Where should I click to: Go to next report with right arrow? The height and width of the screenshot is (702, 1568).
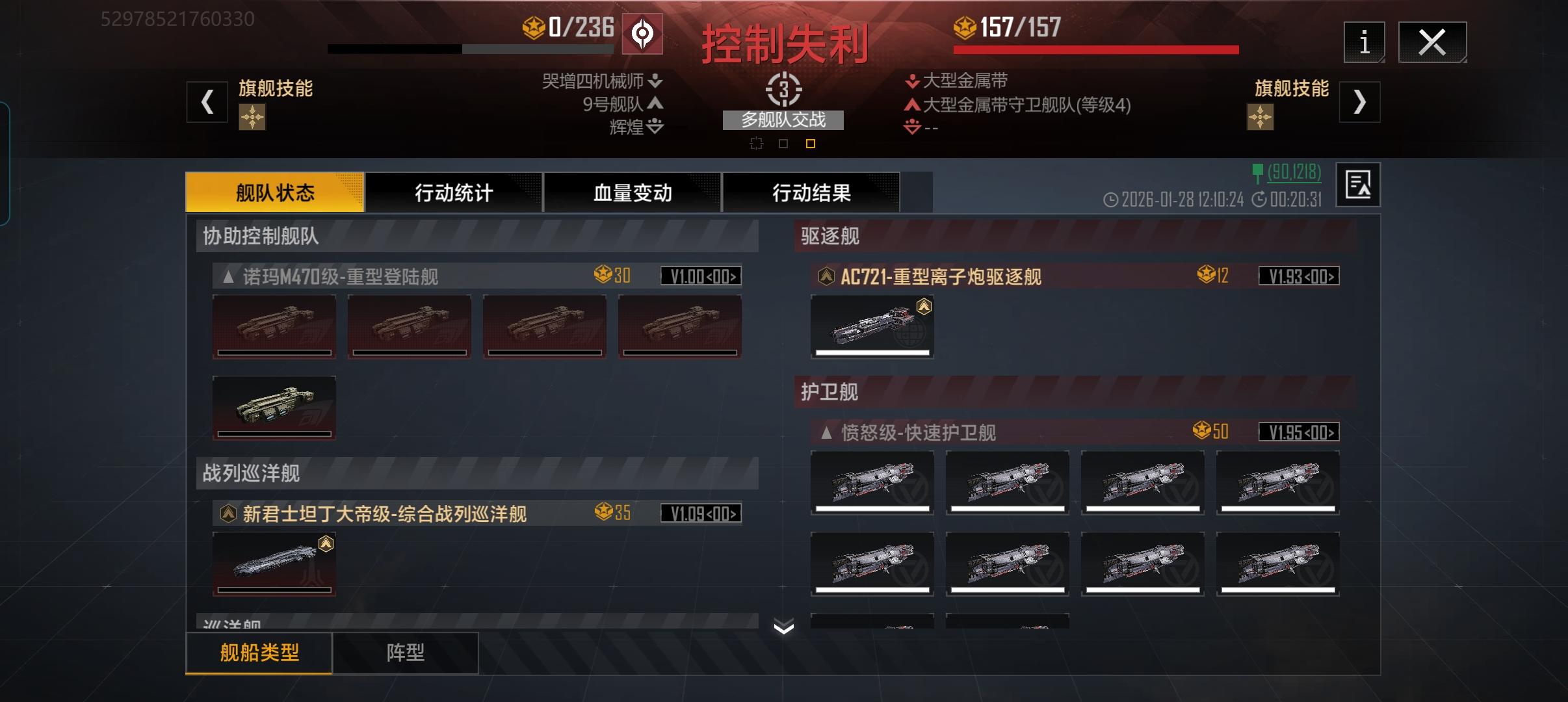pyautogui.click(x=1359, y=102)
